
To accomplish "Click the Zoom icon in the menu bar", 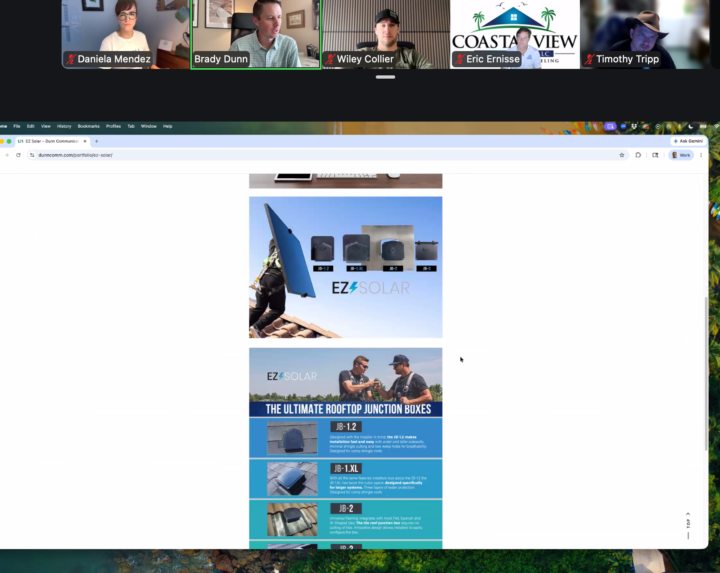I will tap(623, 126).
